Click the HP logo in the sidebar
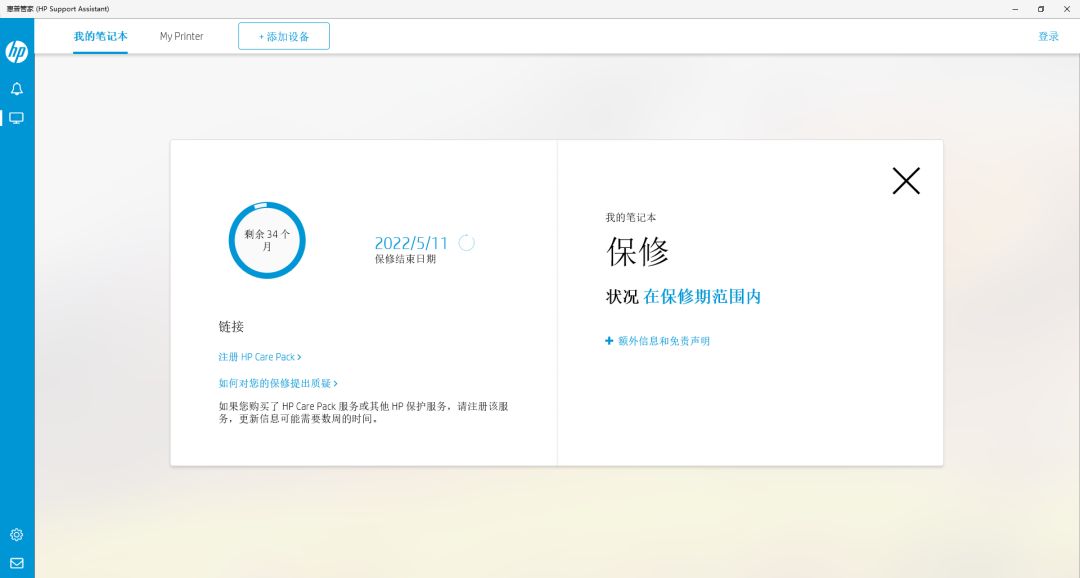Screen dimensions: 1080x578 (17, 51)
